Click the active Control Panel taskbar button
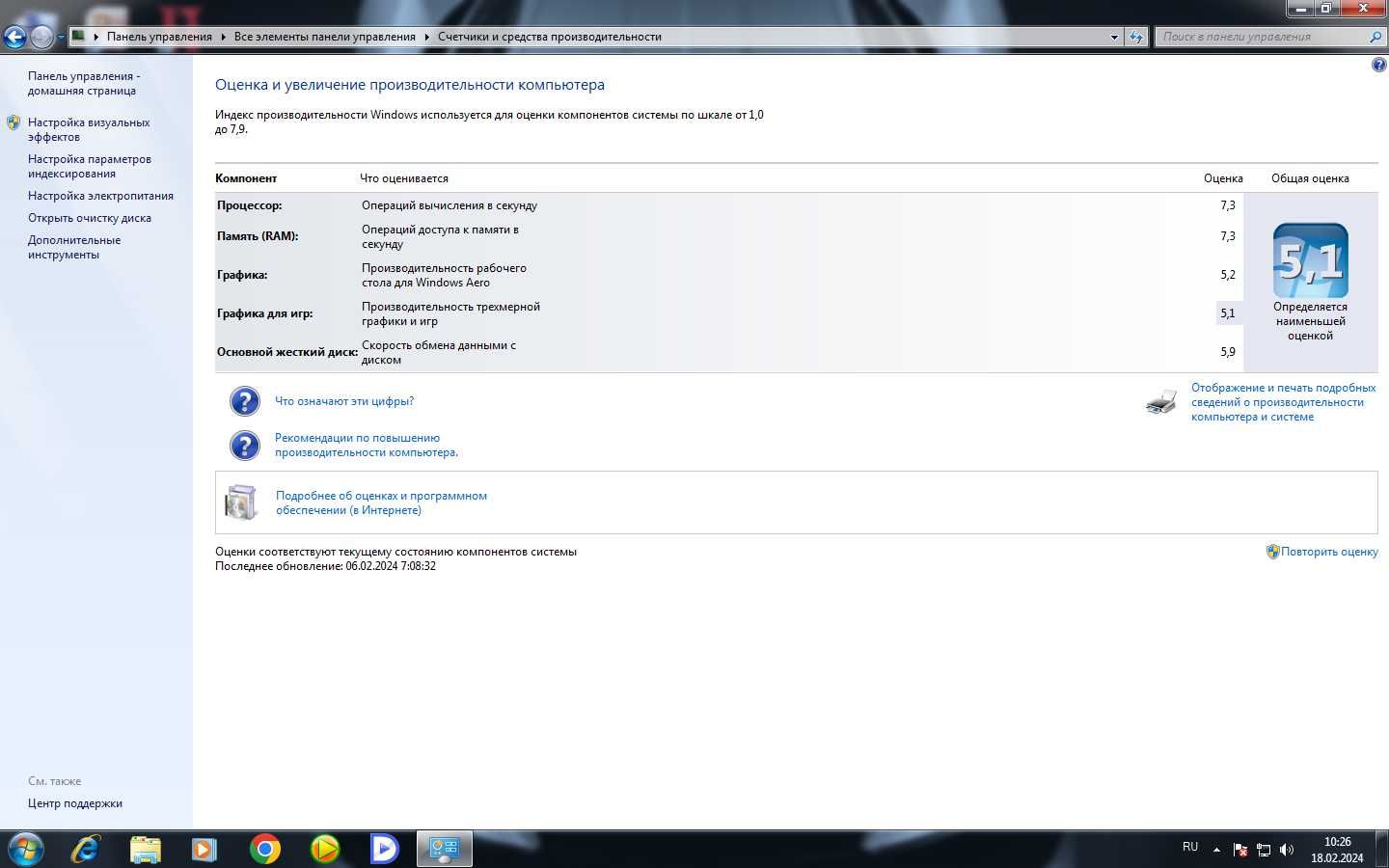The height and width of the screenshot is (868, 1389). pyautogui.click(x=444, y=849)
